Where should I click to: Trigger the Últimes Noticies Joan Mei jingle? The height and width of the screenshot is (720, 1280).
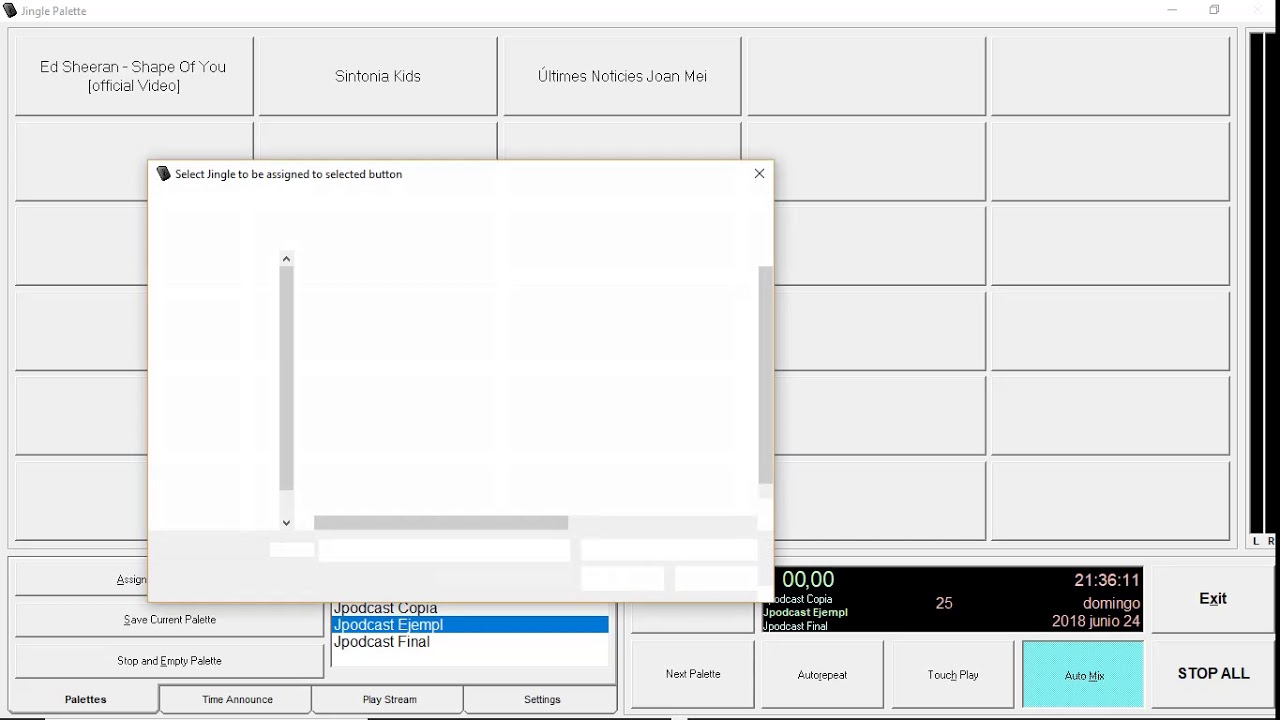622,76
